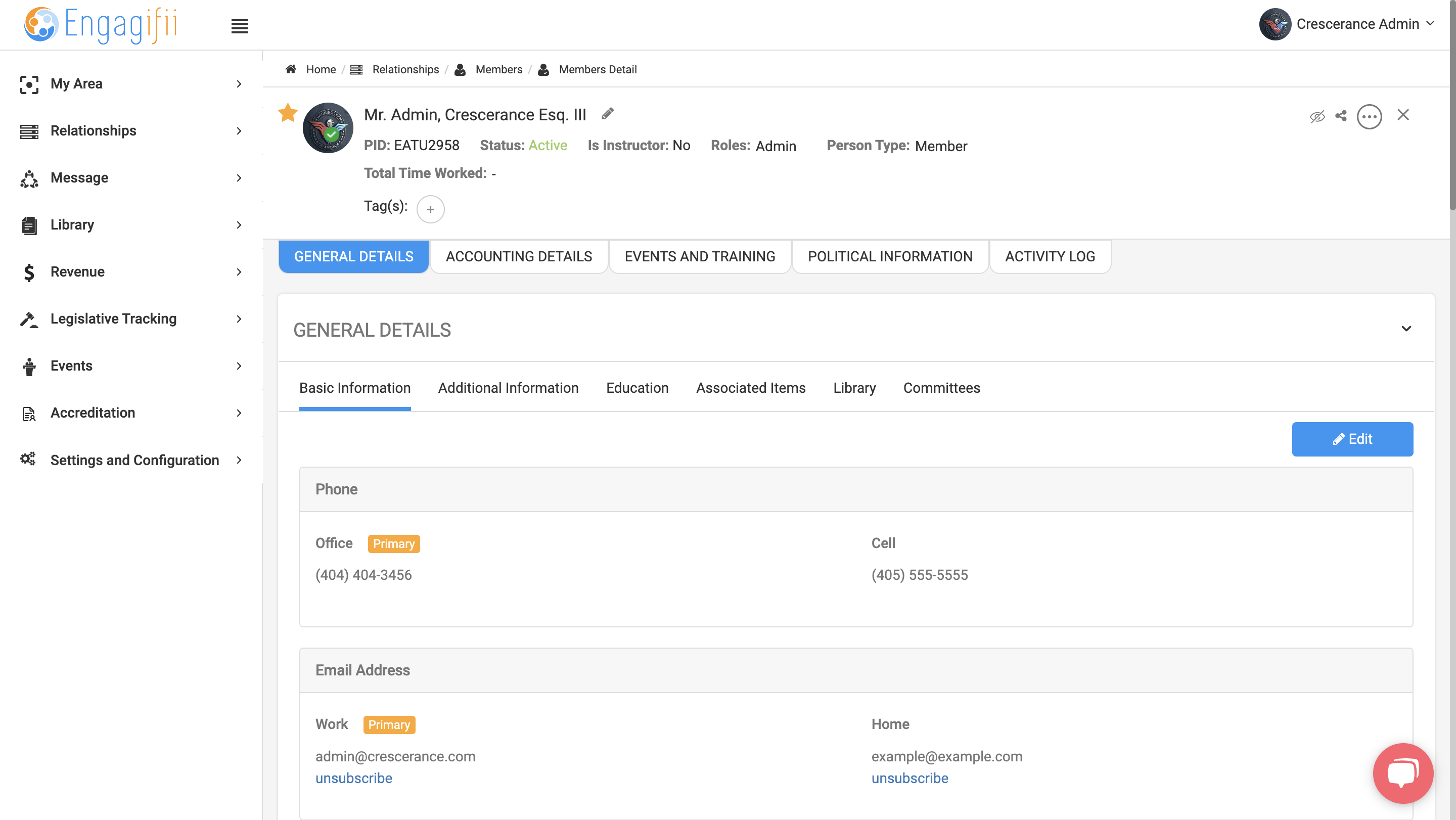Click the Engagifii logo
The width and height of the screenshot is (1456, 820).
tap(101, 25)
